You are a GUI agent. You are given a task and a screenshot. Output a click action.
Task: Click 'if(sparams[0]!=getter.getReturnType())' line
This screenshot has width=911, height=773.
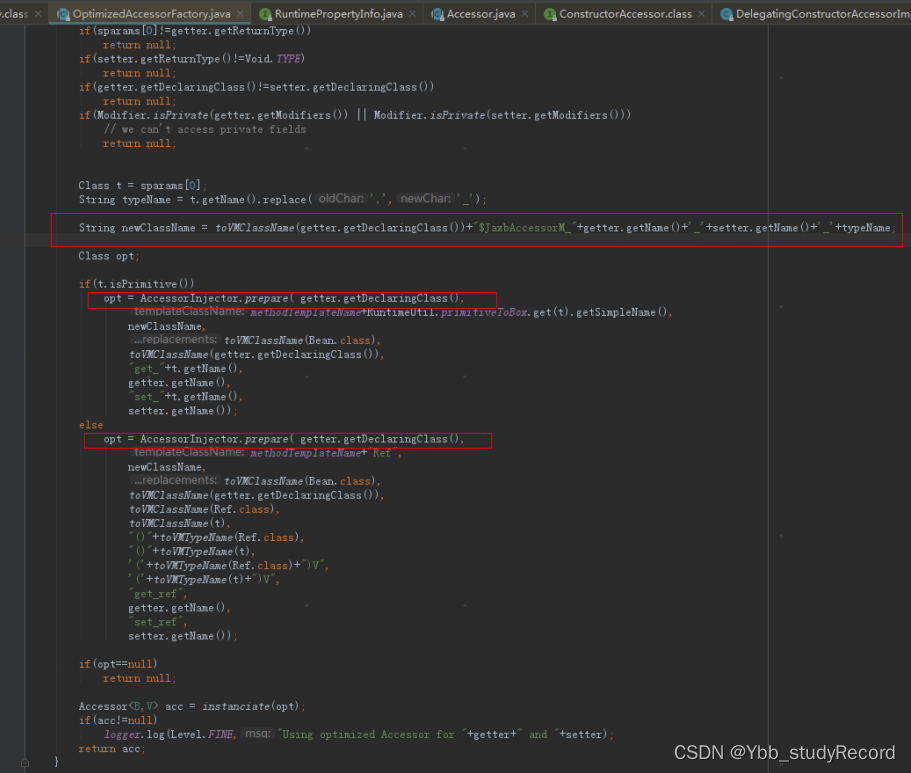point(195,30)
